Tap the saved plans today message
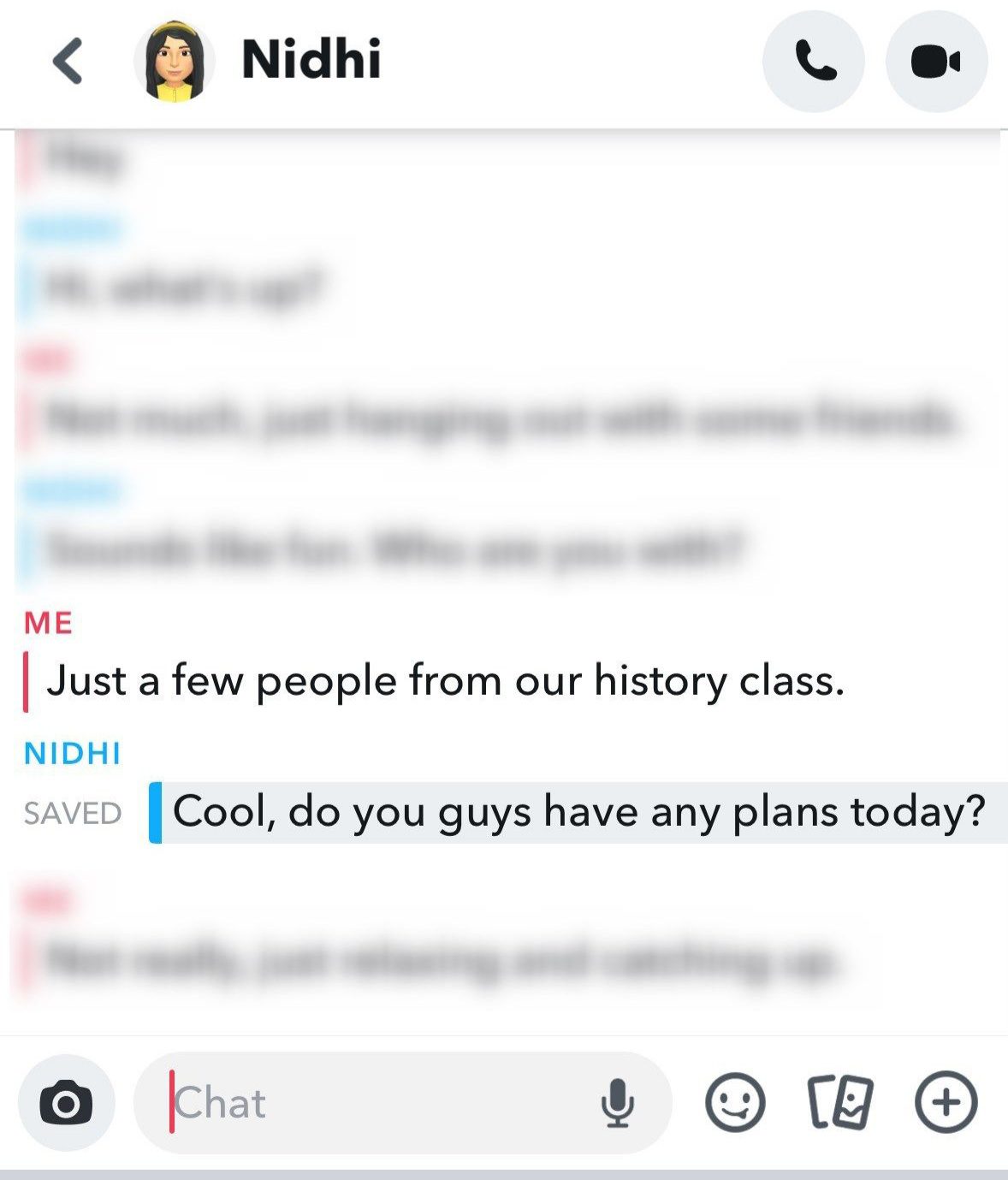The height and width of the screenshot is (1180, 1008). coord(579,812)
